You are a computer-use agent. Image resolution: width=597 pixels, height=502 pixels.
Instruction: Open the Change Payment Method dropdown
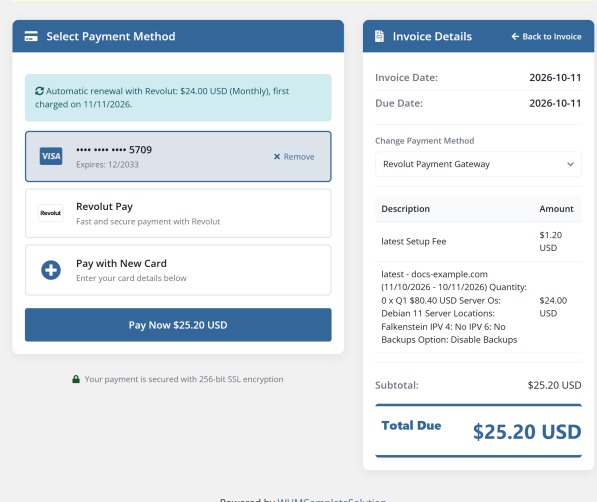478,164
